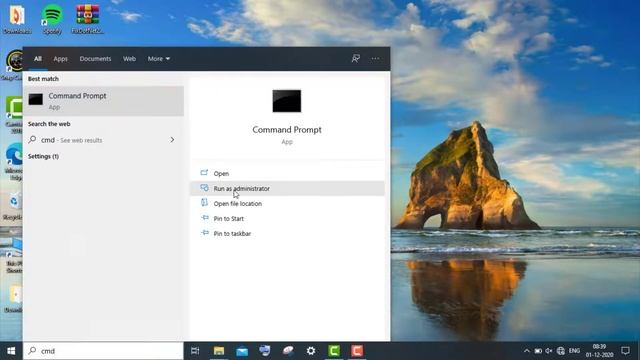Click the taskbar search box containing cmd
The image size is (640, 360).
click(x=103, y=351)
